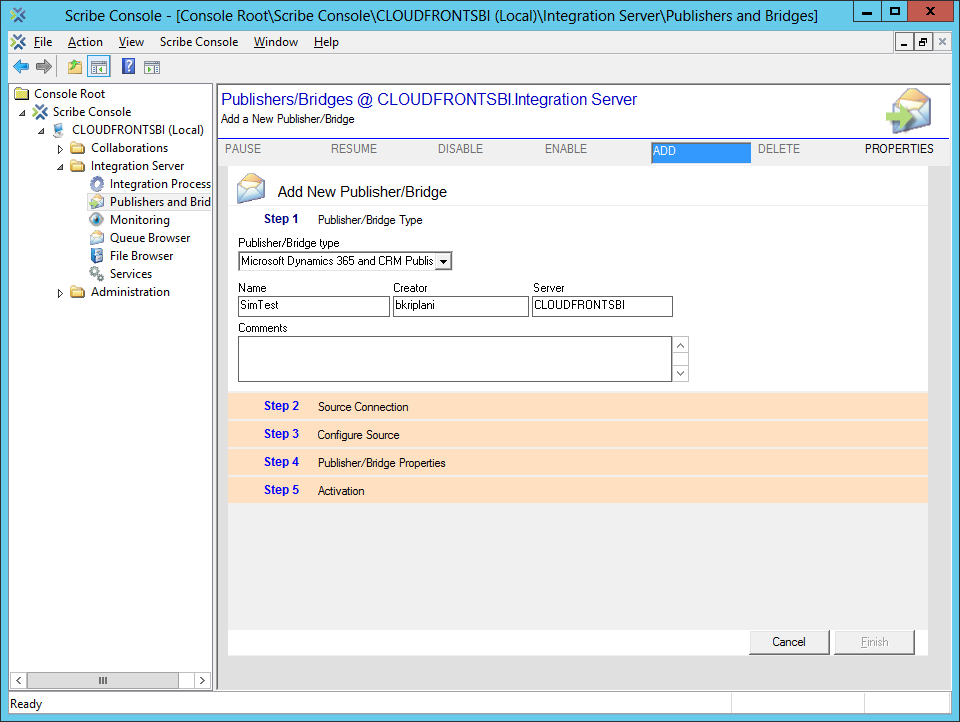Open the Publisher/Bridge type dropdown
This screenshot has width=960, height=722.
(443, 261)
